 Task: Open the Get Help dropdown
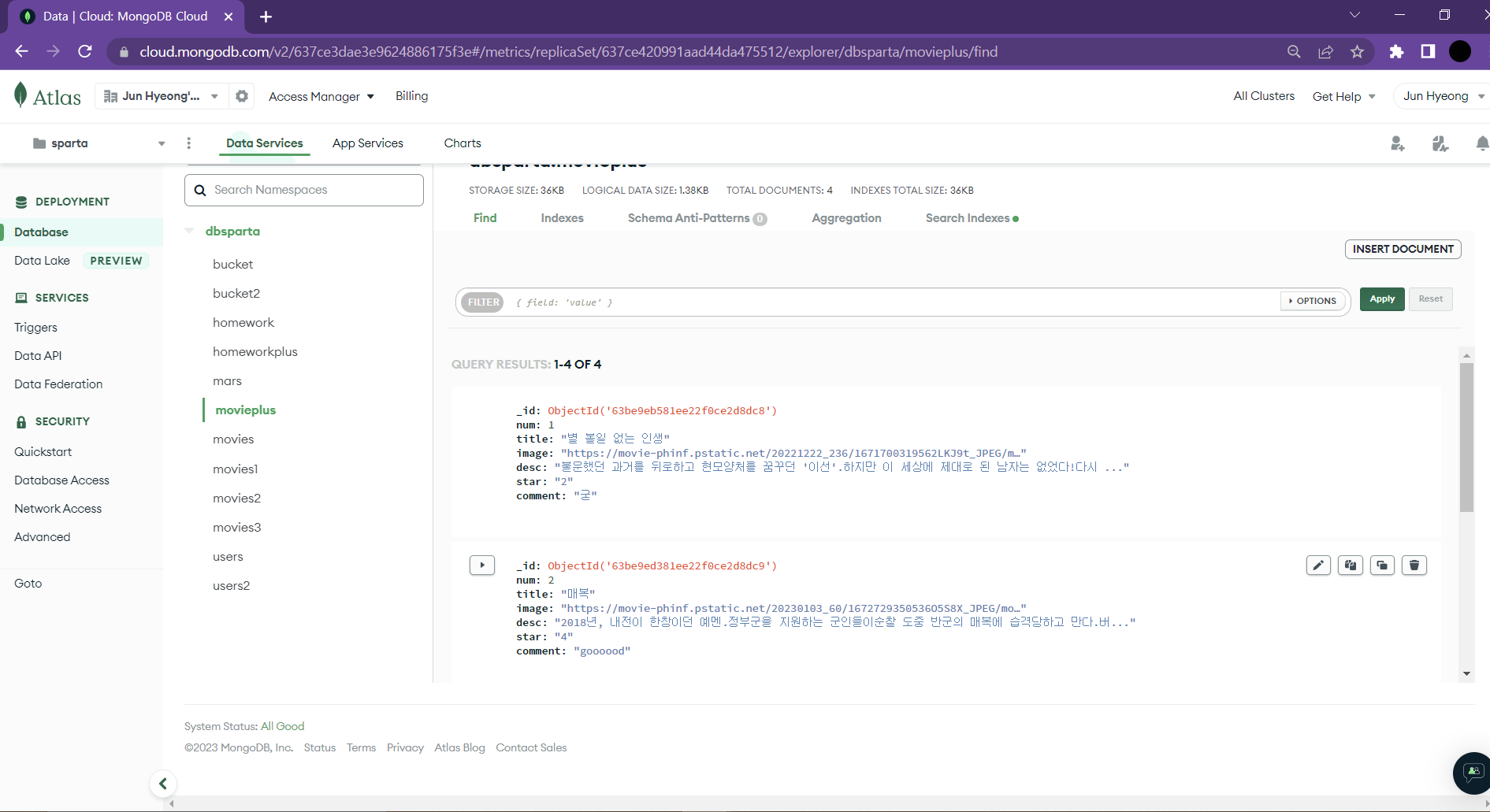pos(1344,96)
